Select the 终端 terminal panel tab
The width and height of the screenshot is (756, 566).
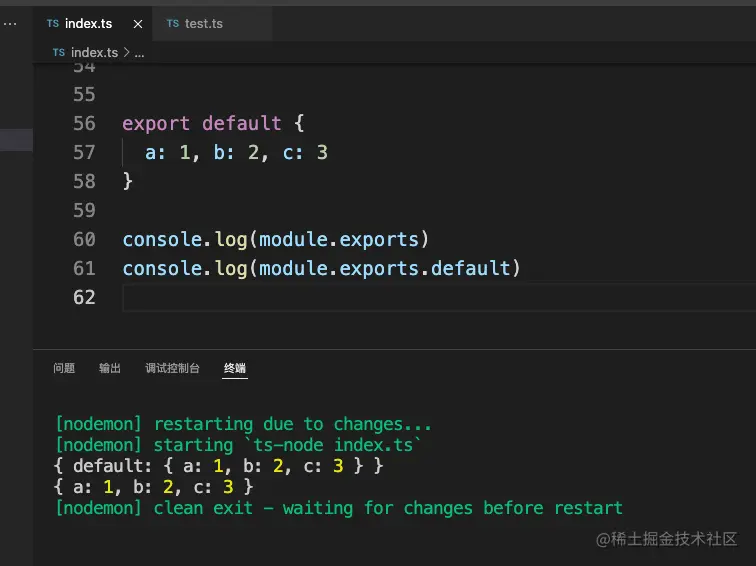click(x=235, y=368)
